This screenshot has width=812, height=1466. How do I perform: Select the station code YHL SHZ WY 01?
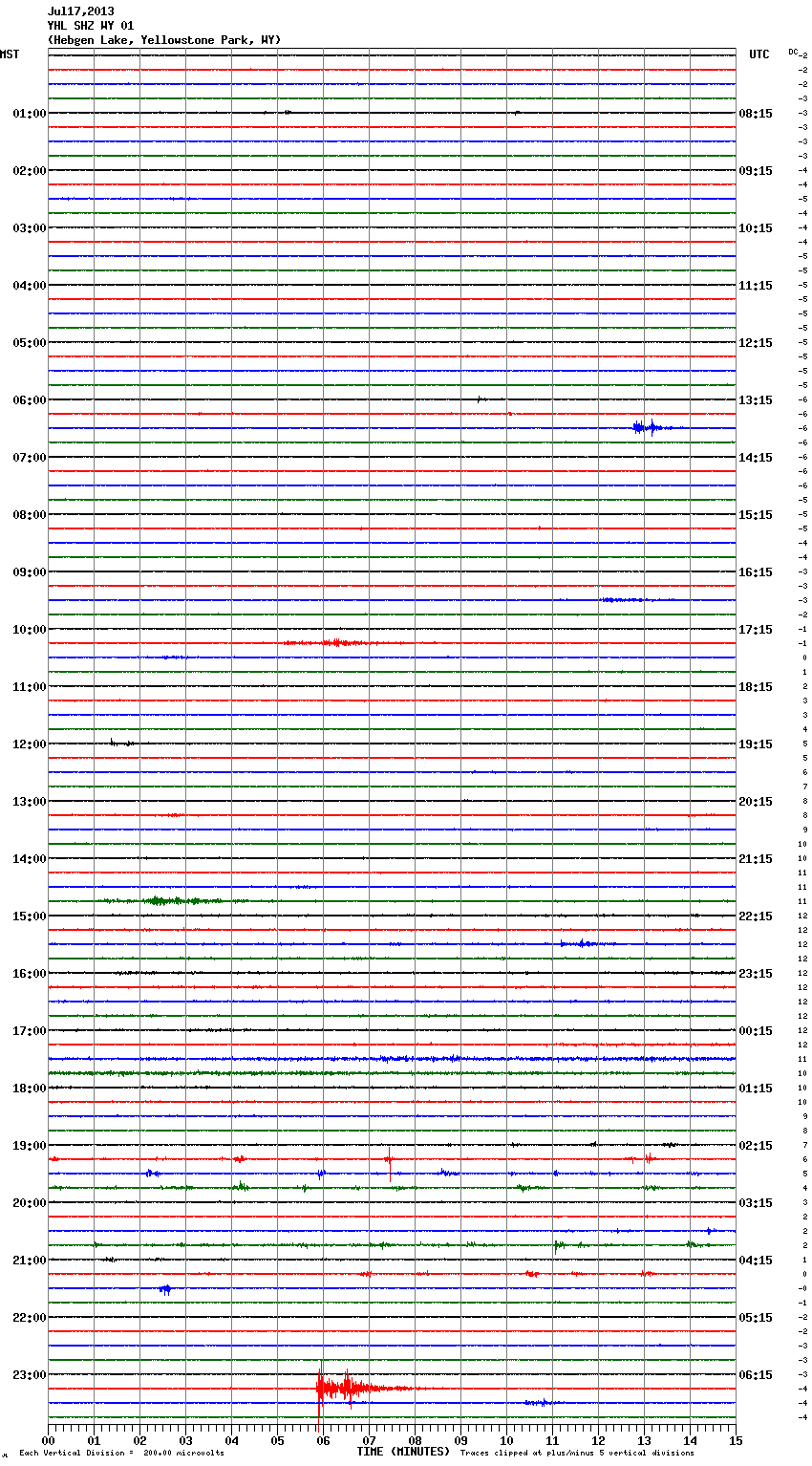[x=91, y=26]
